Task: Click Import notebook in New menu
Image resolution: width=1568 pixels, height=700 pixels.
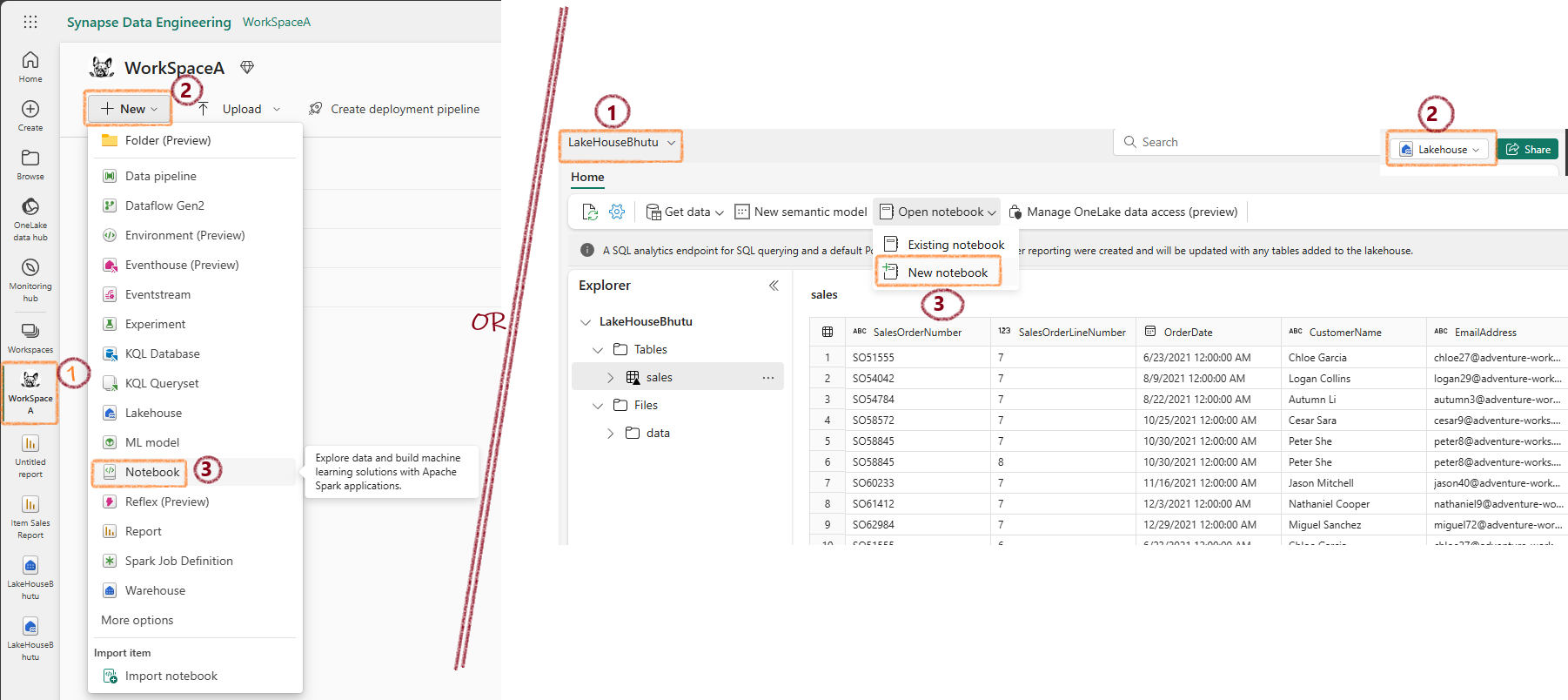Action: click(195, 676)
